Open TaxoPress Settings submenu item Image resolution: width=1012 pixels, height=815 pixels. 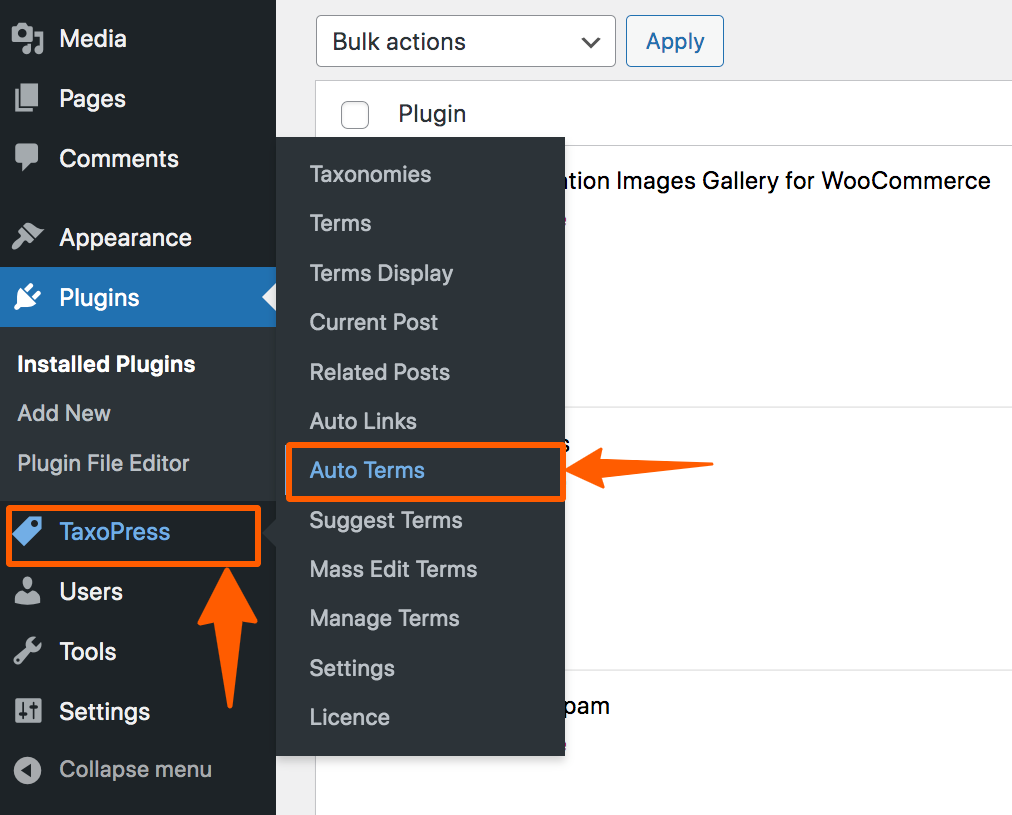click(352, 668)
